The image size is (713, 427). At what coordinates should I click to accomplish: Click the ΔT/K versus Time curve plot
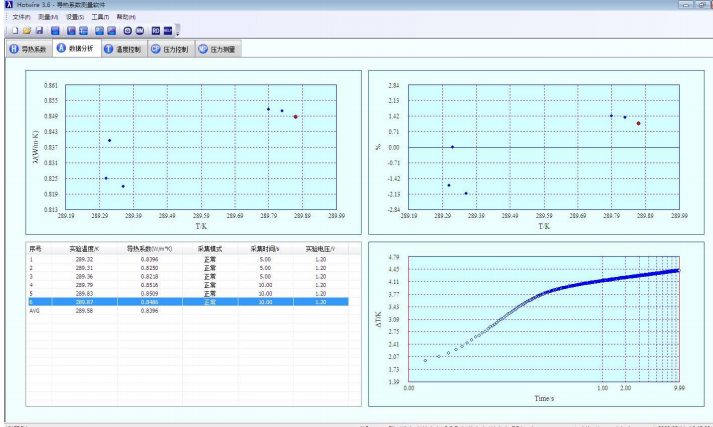(544, 319)
